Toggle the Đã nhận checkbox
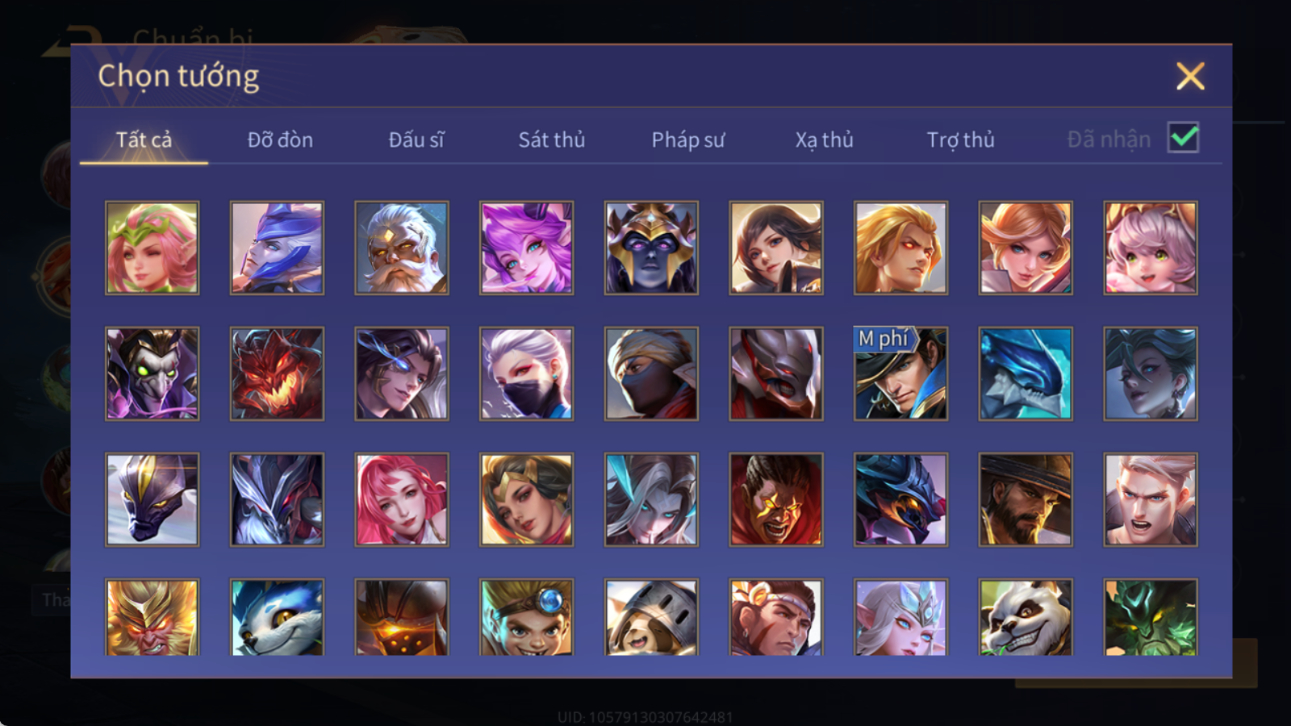Image resolution: width=1291 pixels, height=726 pixels. pos(1183,139)
